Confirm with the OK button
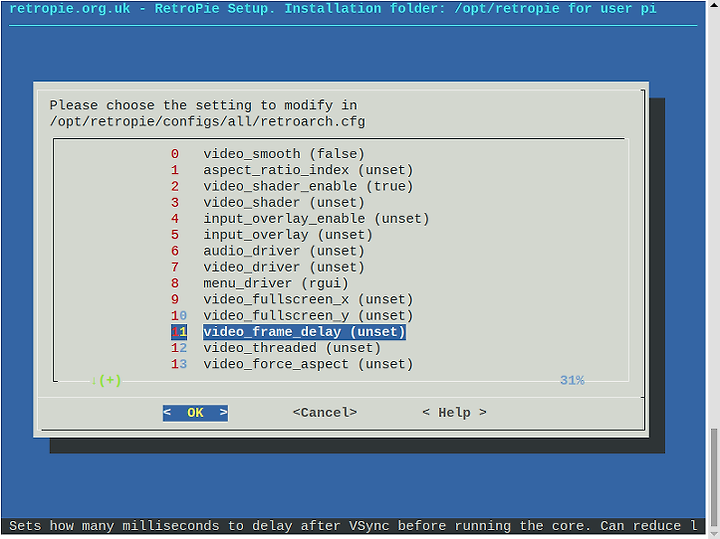 coord(195,413)
